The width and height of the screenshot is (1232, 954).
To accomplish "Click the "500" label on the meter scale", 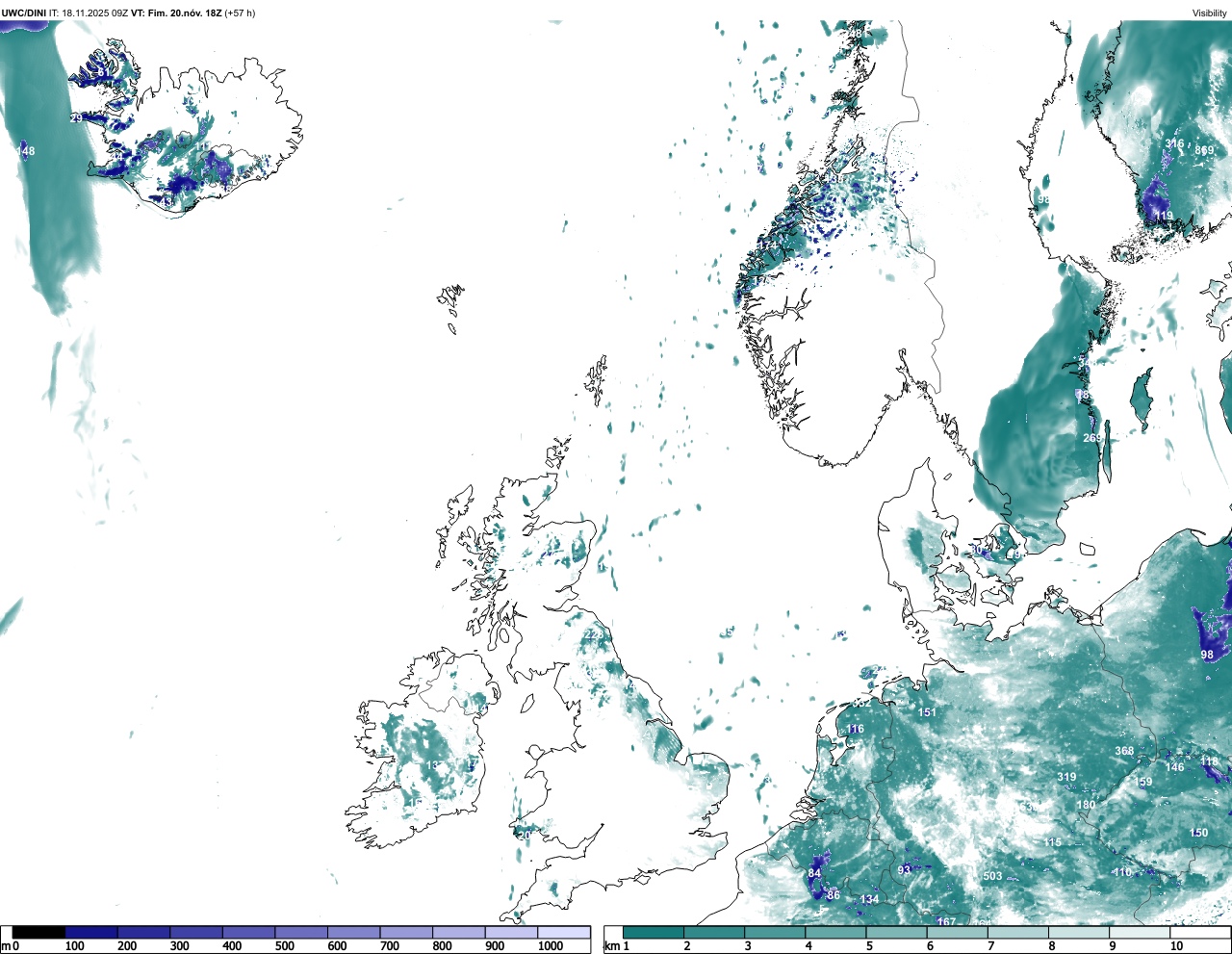I will pos(284,946).
